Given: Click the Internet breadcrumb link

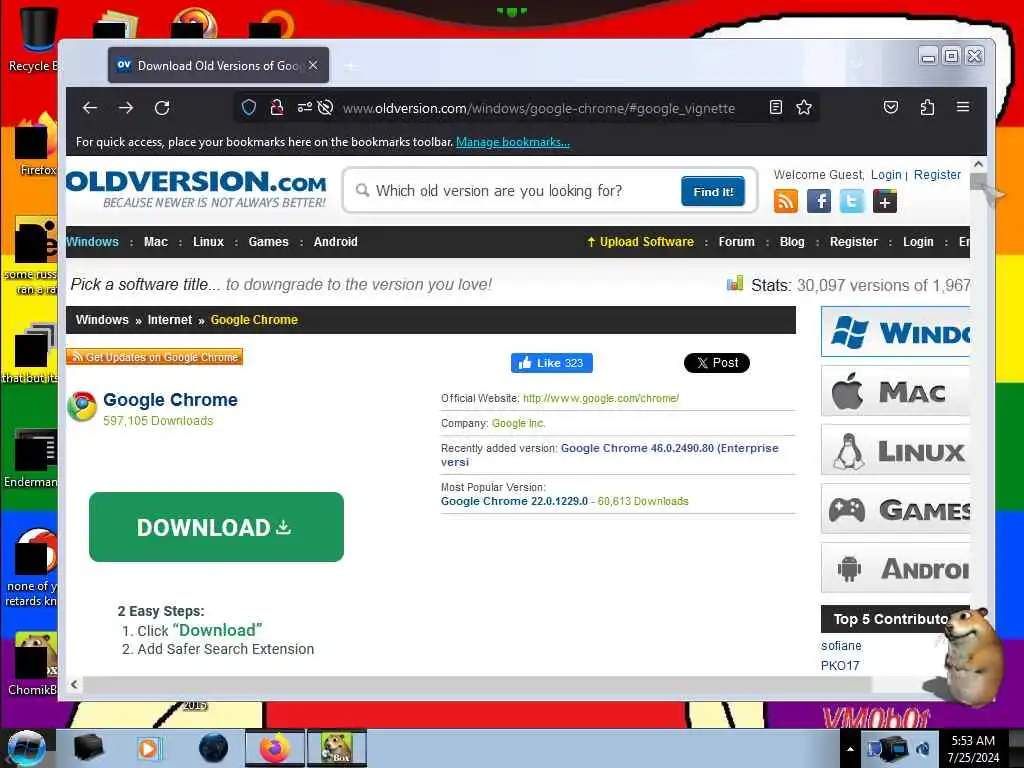Looking at the screenshot, I should click(170, 320).
